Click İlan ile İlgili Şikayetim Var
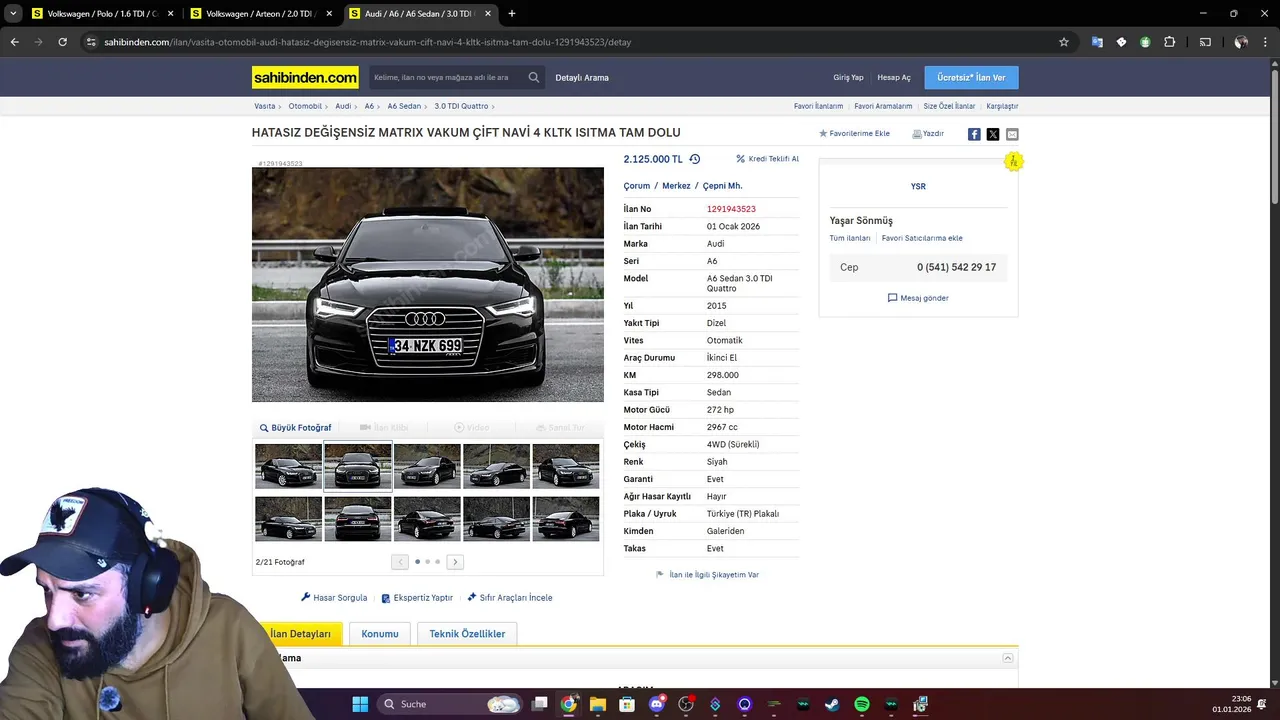 (707, 575)
